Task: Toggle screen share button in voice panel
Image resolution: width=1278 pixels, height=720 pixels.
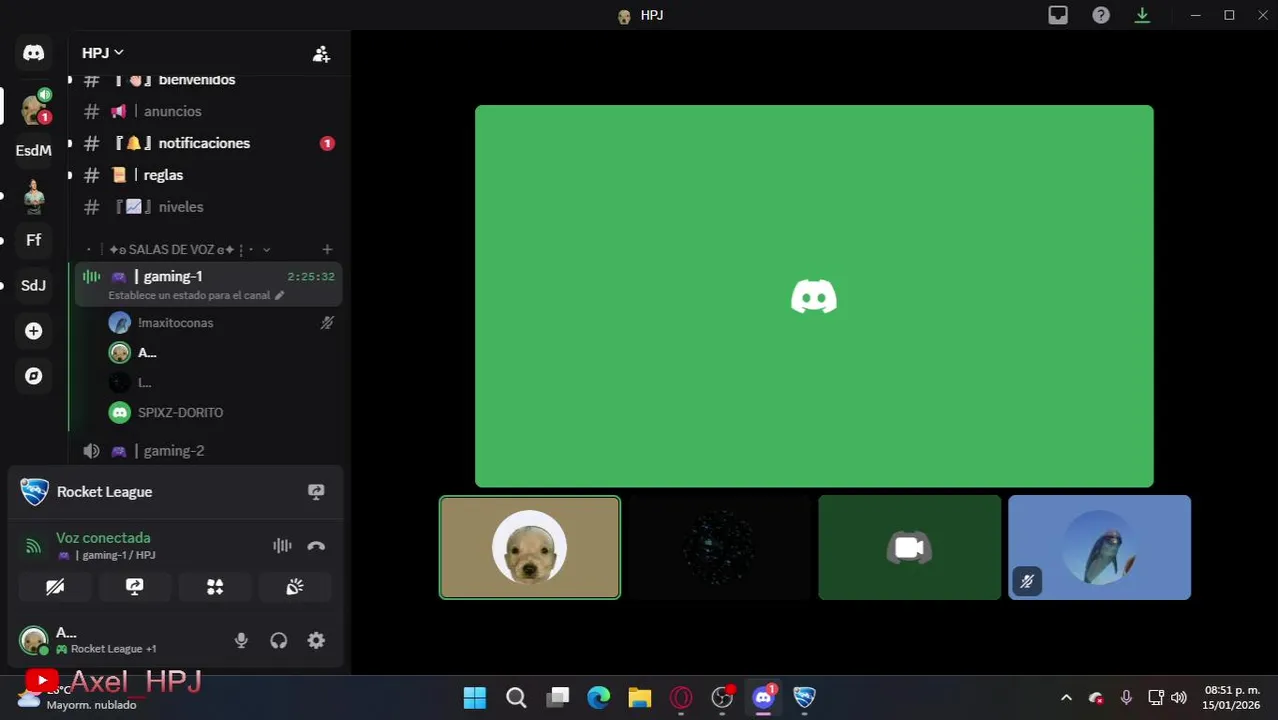Action: point(135,587)
